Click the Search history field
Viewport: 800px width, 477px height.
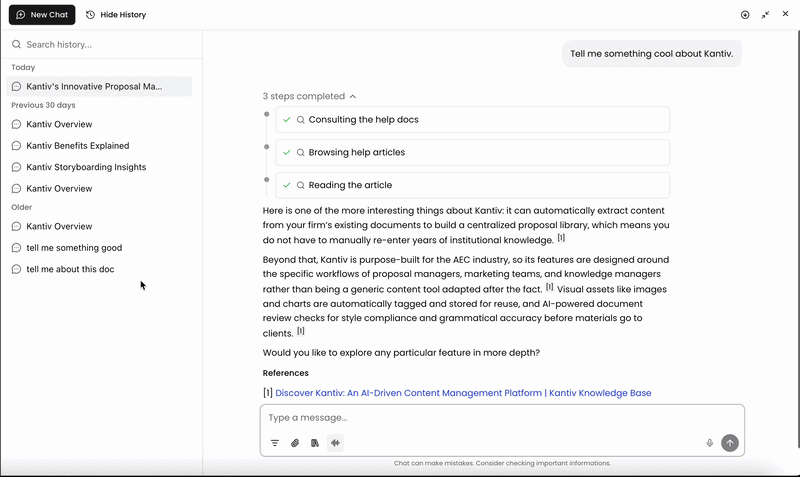(x=101, y=44)
